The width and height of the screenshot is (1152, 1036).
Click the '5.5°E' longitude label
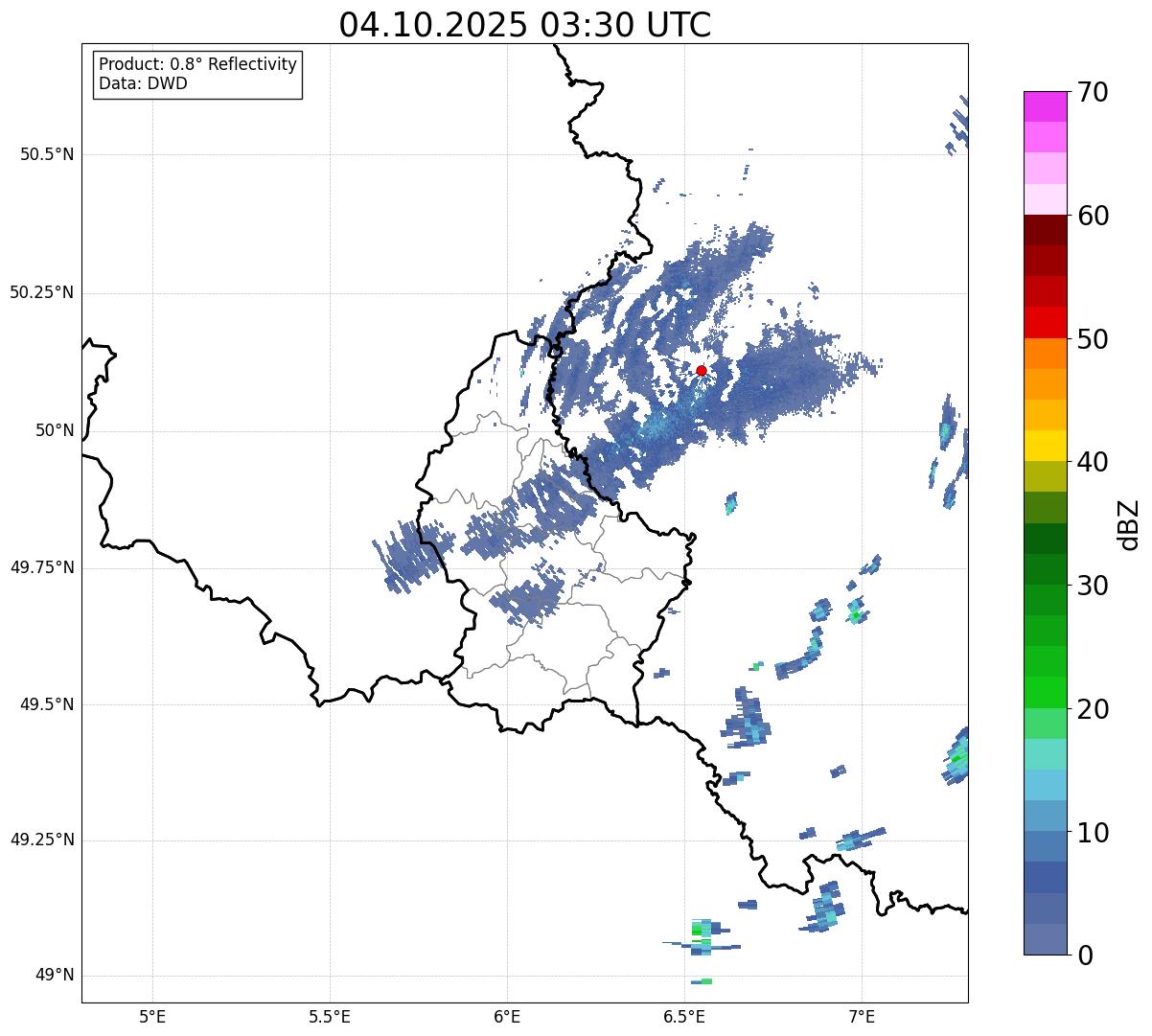[330, 1016]
